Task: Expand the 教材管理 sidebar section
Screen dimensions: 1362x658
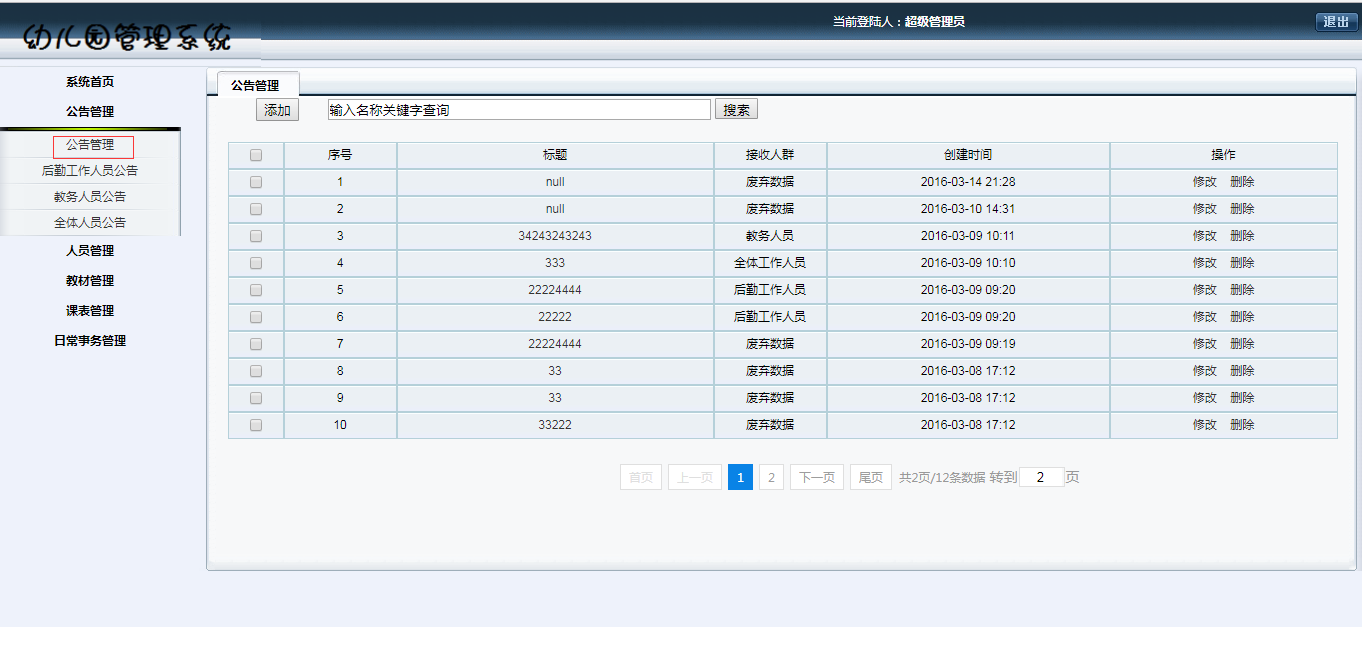Action: 90,281
